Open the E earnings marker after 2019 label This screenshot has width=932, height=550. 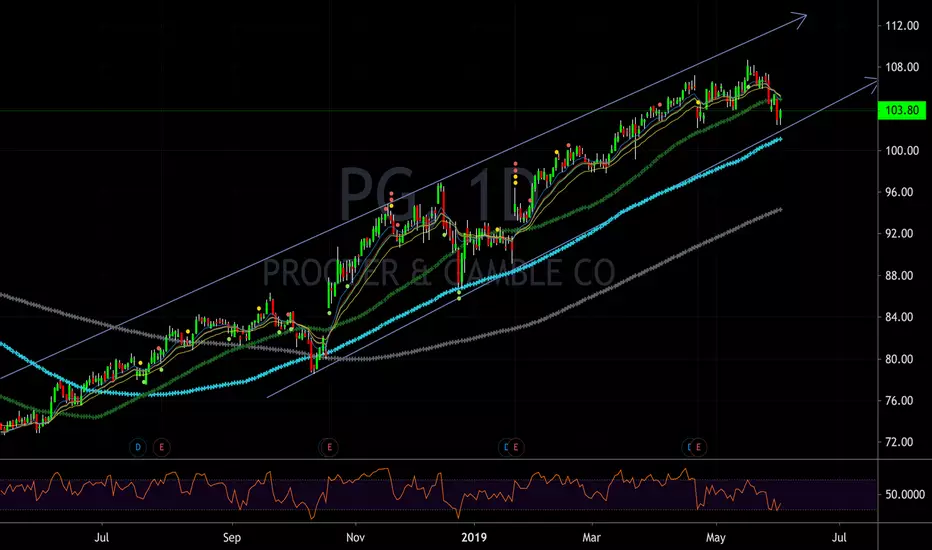[x=516, y=447]
